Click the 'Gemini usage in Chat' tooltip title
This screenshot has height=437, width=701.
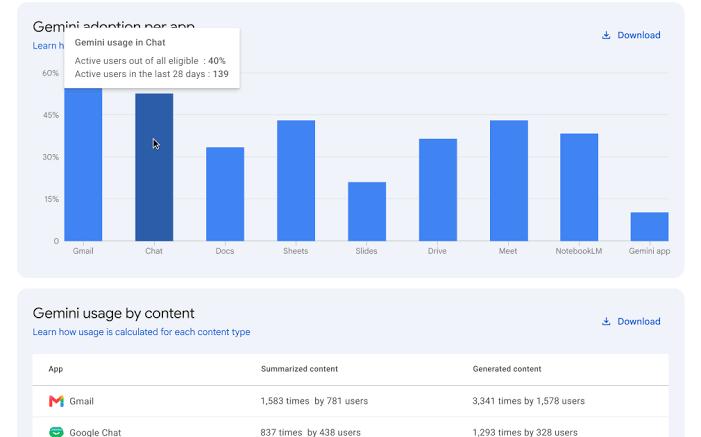click(120, 42)
